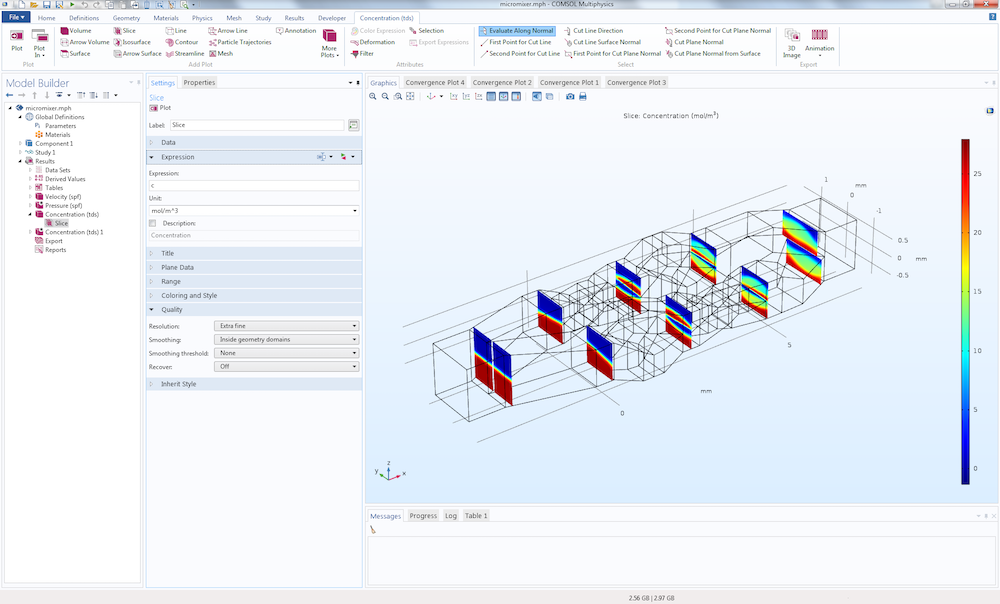
Task: Switch to the Convergence Plot 2 tab
Action: [x=502, y=82]
